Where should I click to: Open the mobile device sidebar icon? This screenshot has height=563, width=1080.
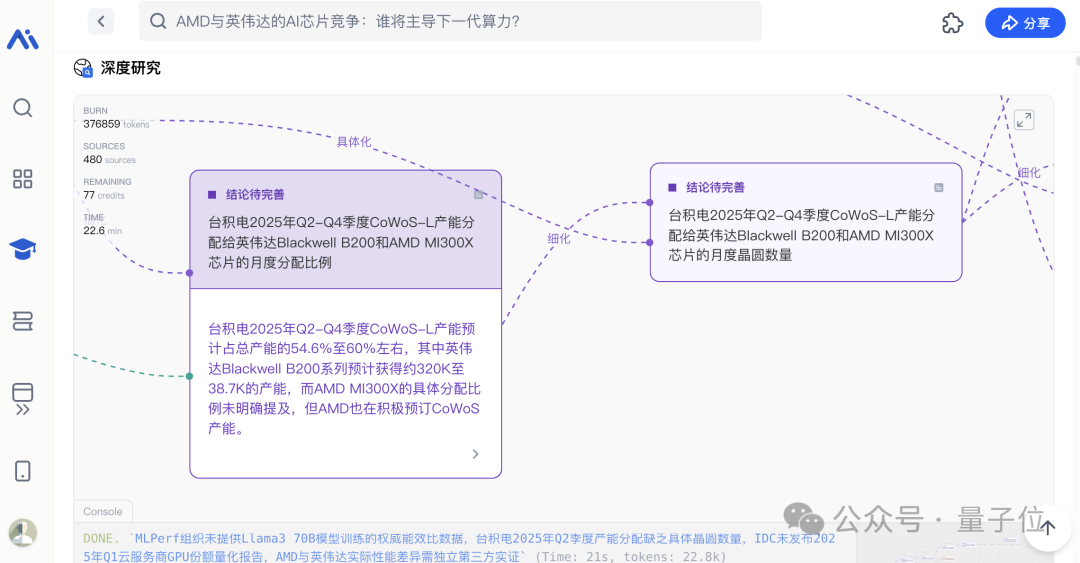pyautogui.click(x=22, y=471)
